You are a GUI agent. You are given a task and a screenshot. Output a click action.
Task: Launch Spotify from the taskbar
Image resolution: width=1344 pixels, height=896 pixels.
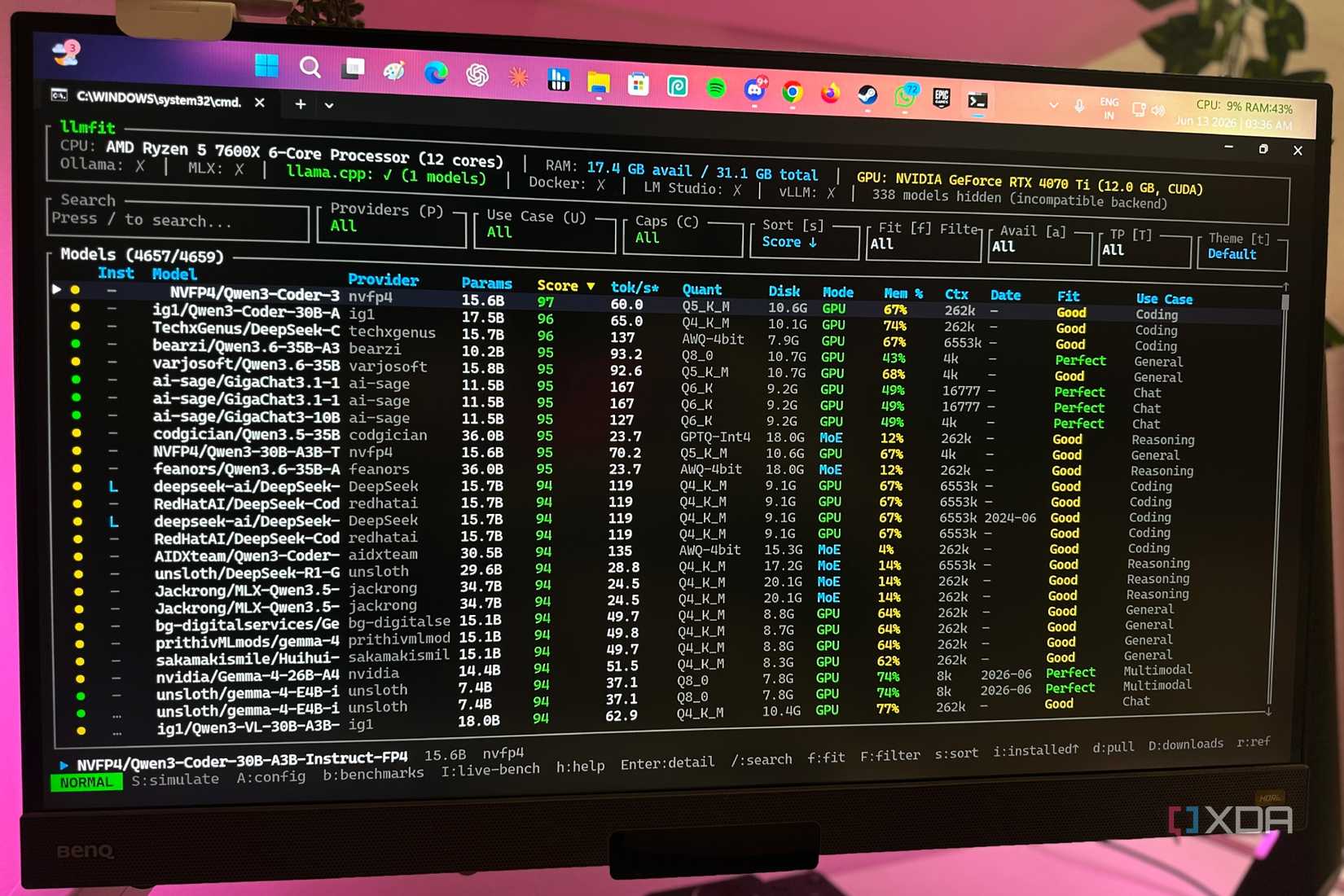[716, 88]
